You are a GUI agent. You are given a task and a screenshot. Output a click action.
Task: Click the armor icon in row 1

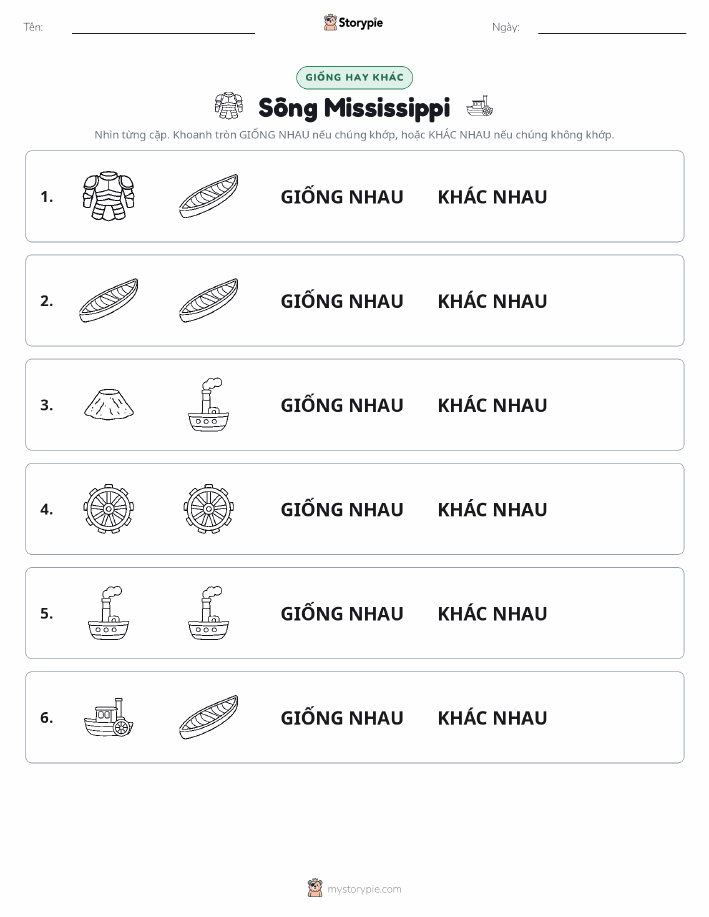pyautogui.click(x=108, y=196)
